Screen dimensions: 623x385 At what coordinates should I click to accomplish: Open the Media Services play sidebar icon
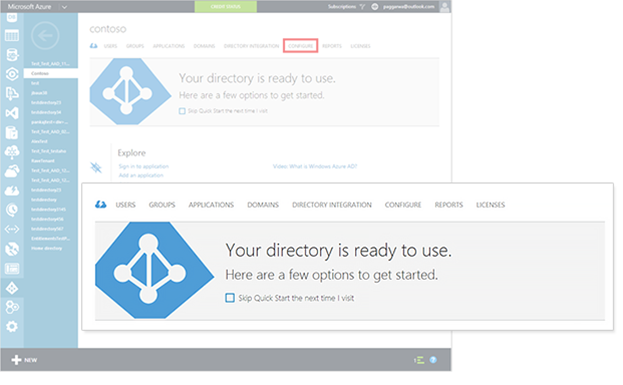(12, 74)
